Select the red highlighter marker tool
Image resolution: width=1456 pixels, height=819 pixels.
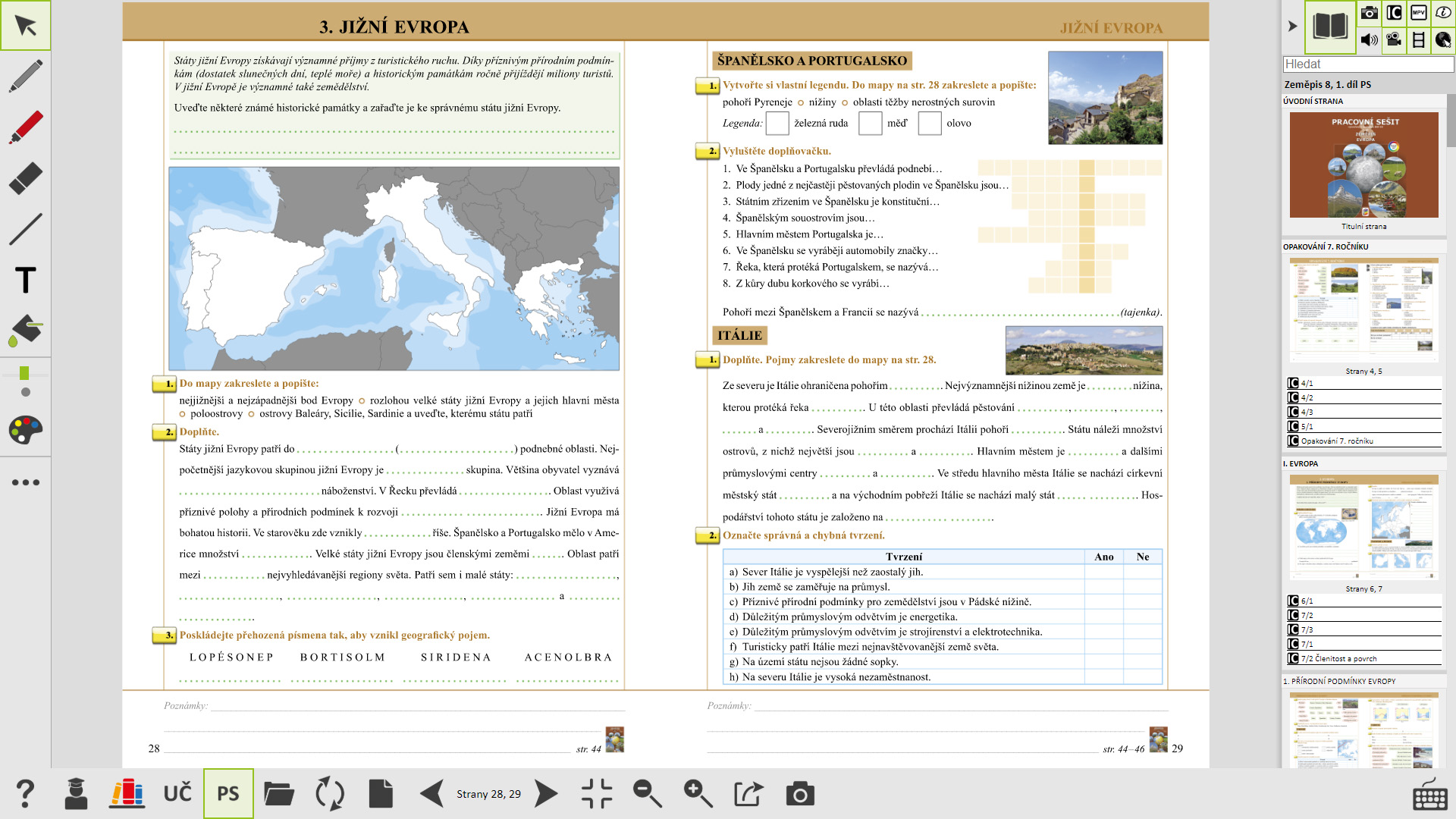tap(26, 127)
